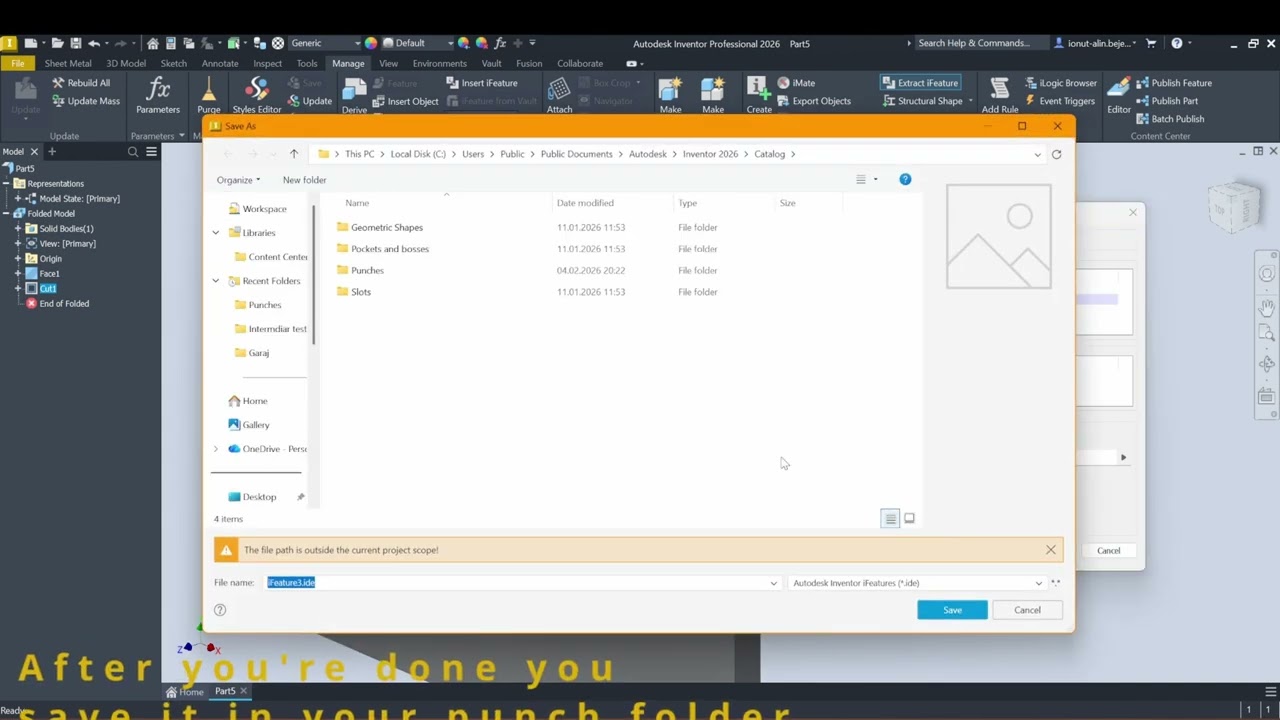Click the refresh icon beside the address bar
The image size is (1280, 720).
pyautogui.click(x=1056, y=154)
